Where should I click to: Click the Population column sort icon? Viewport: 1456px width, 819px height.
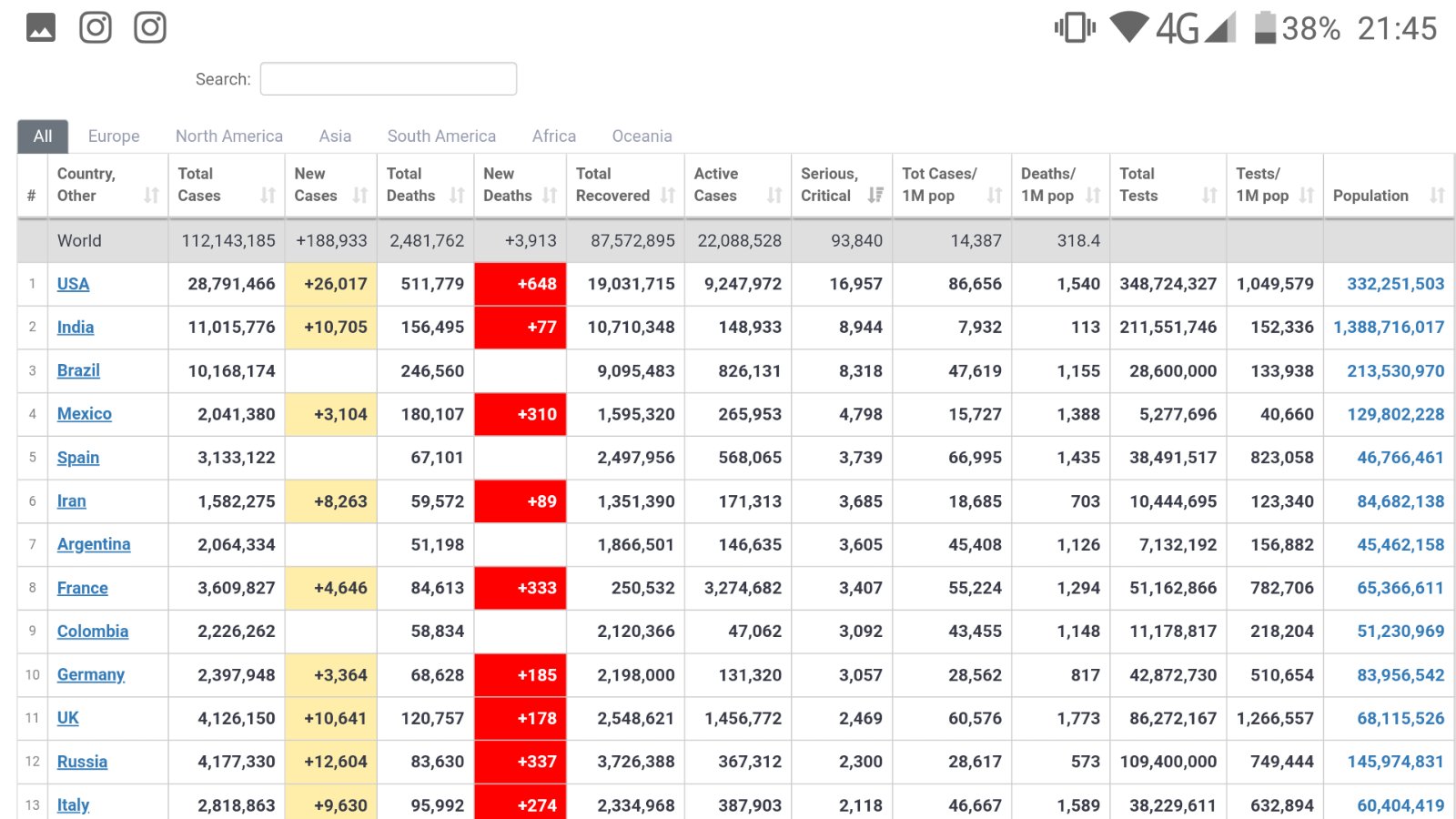pos(1437,196)
